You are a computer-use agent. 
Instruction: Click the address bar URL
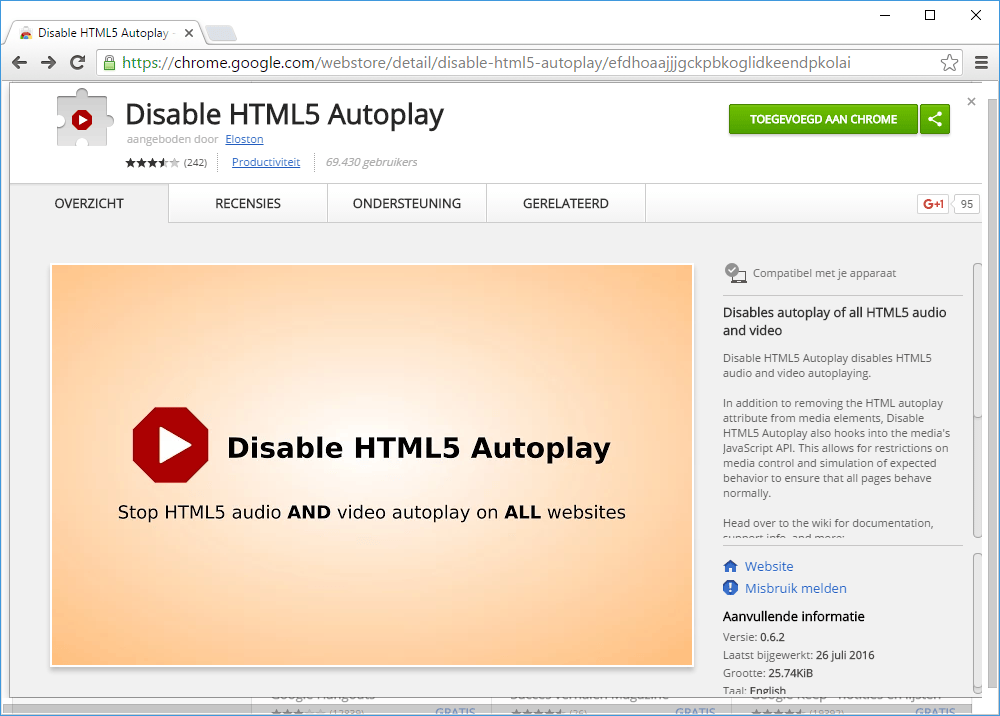[487, 62]
